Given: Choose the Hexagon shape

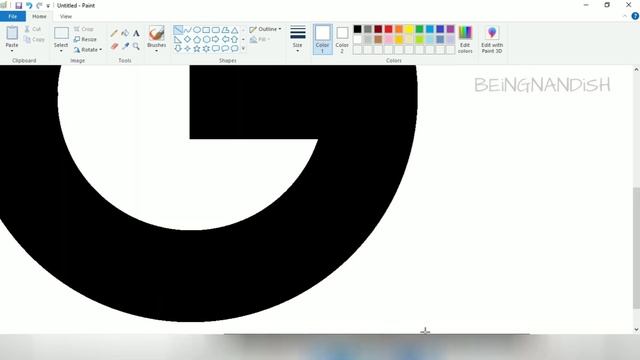Looking at the screenshot, I should click(x=206, y=40).
